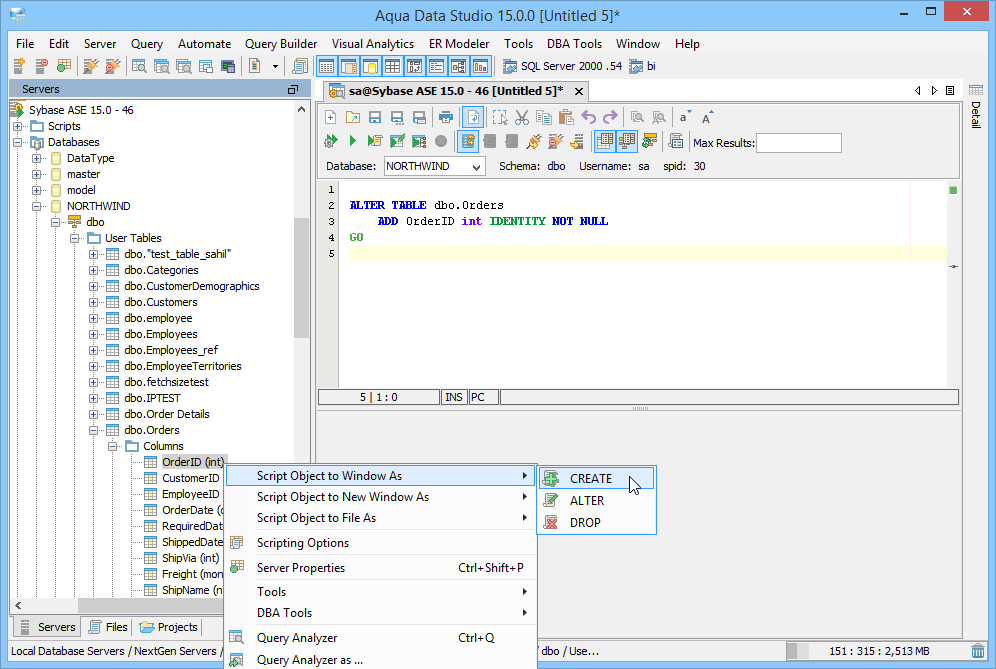This screenshot has width=996, height=669.
Task: Toggle the pivot grid results button
Action: coord(626,141)
